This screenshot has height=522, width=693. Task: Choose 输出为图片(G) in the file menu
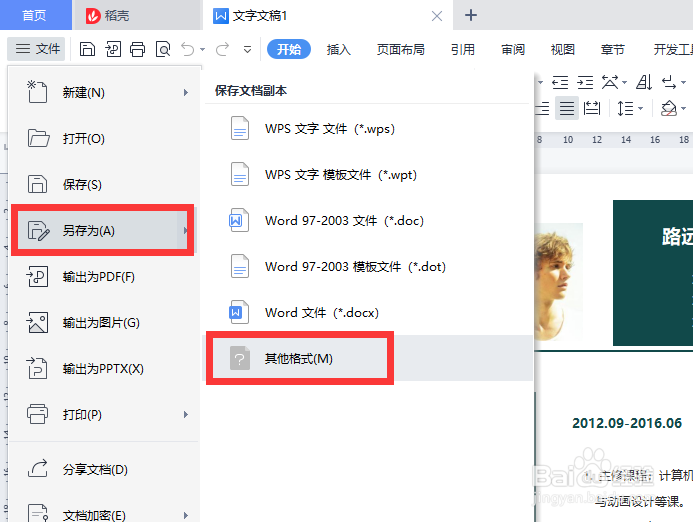(x=104, y=323)
